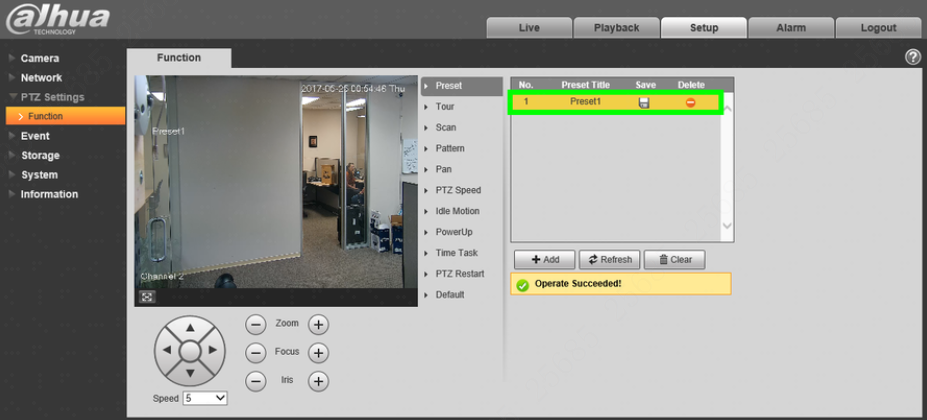Tilt camera up with PTZ arrow

click(x=190, y=327)
